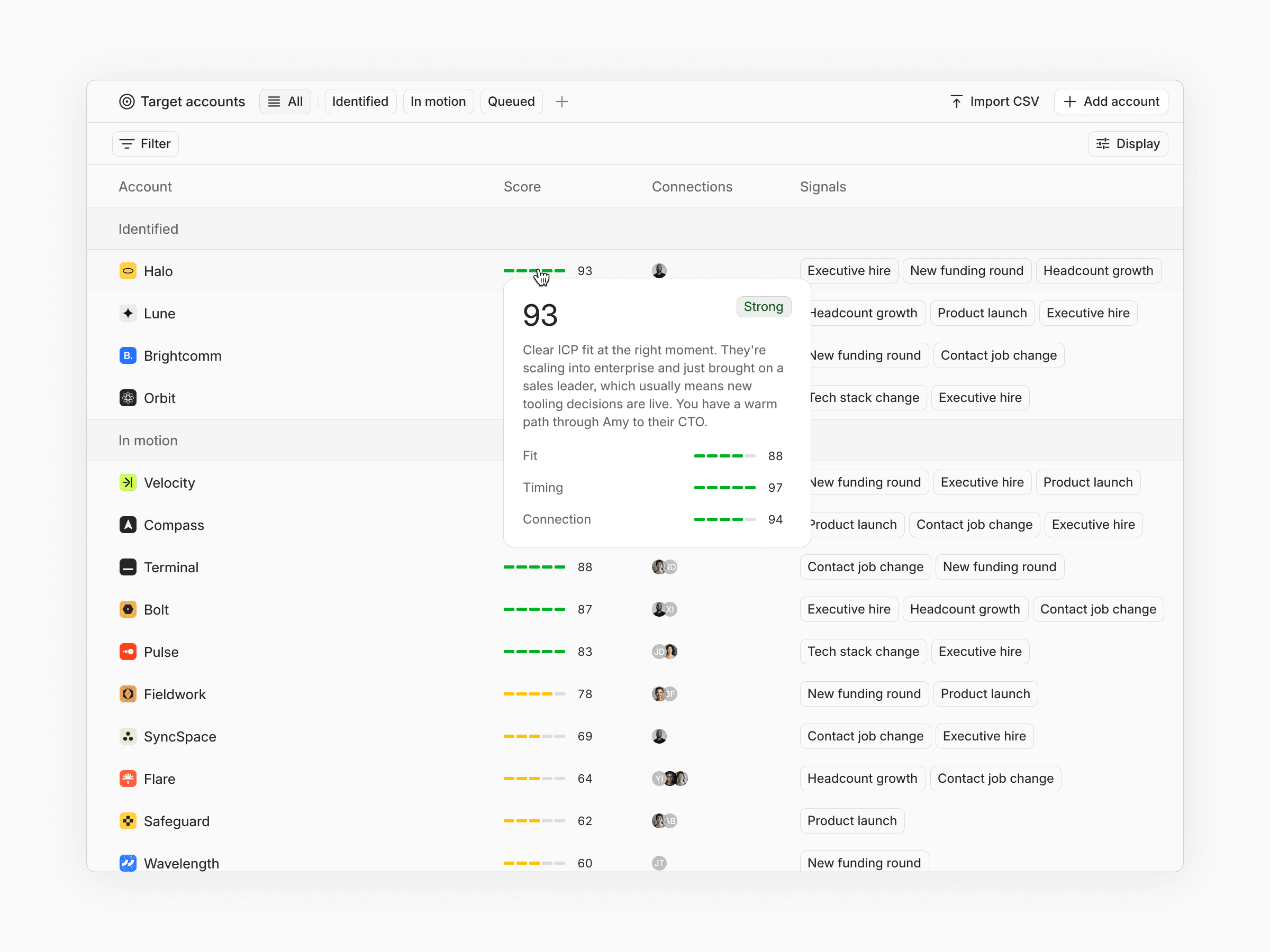1270x952 pixels.
Task: Collapse the In motion group header
Action: (x=148, y=440)
